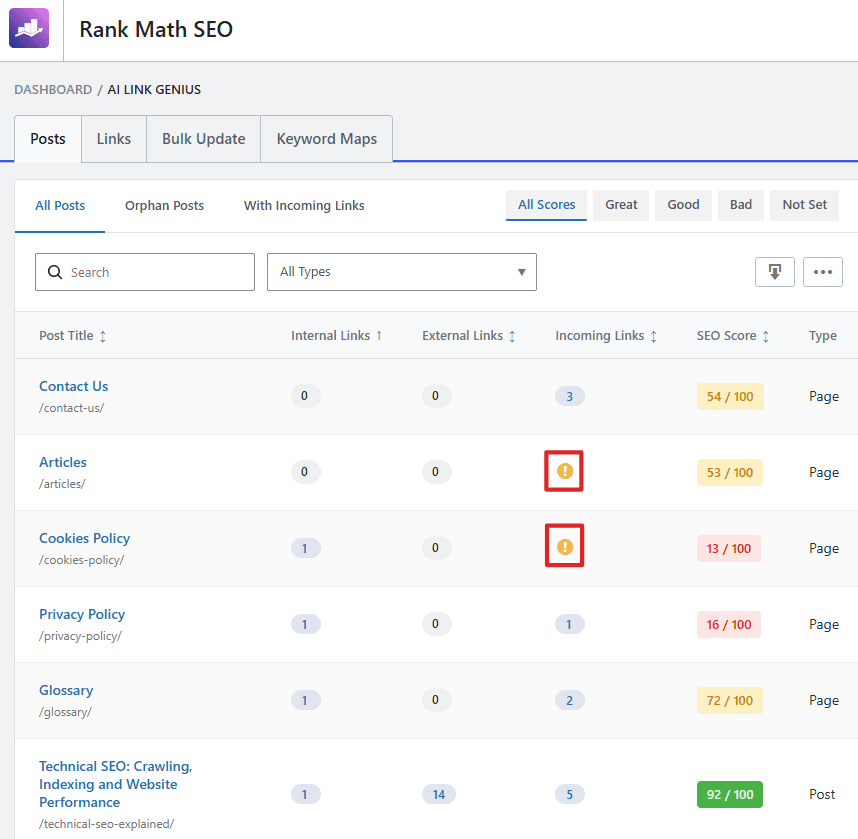Sort by External Links arrow icon
The width and height of the screenshot is (858, 839).
pos(512,336)
